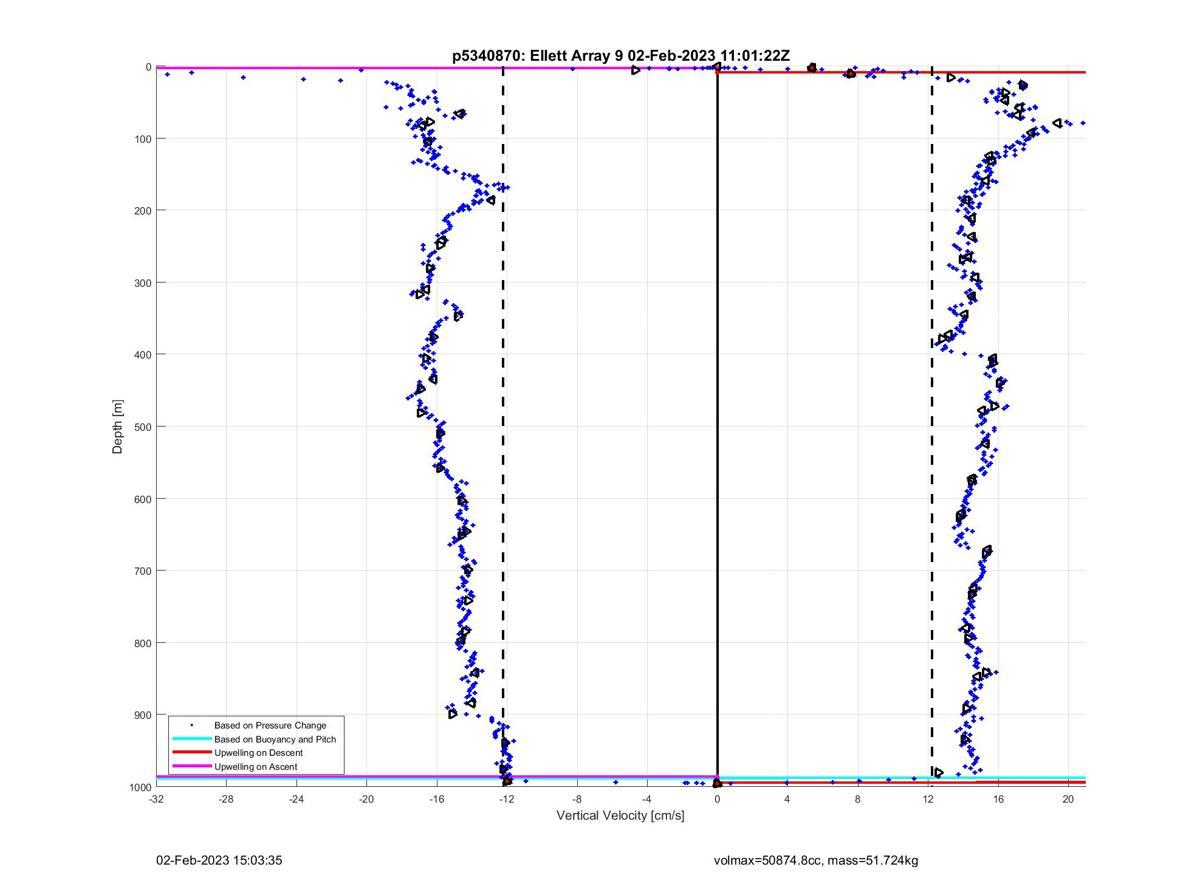The height and width of the screenshot is (885, 1200).
Task: Click the x-axis tick label -8
Action: tap(577, 799)
